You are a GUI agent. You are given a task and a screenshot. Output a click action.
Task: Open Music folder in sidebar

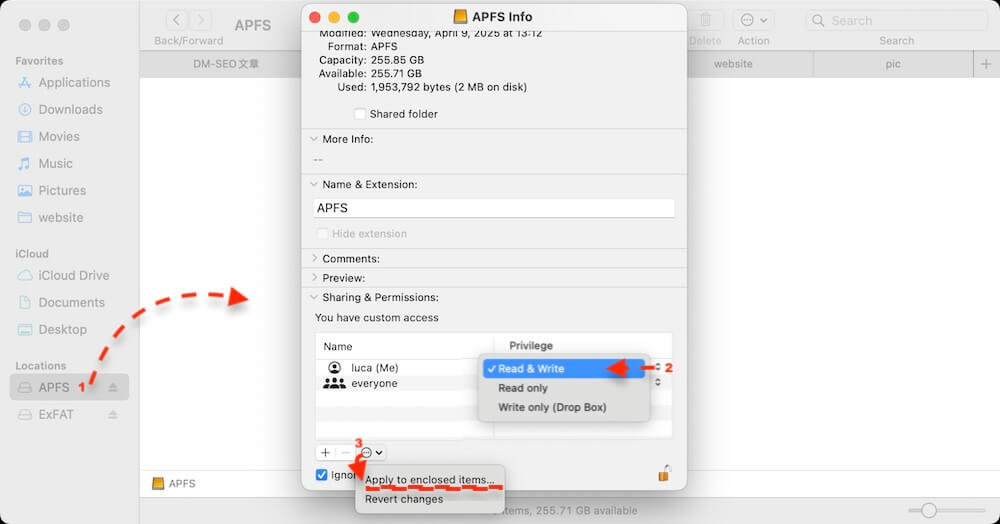click(45, 164)
